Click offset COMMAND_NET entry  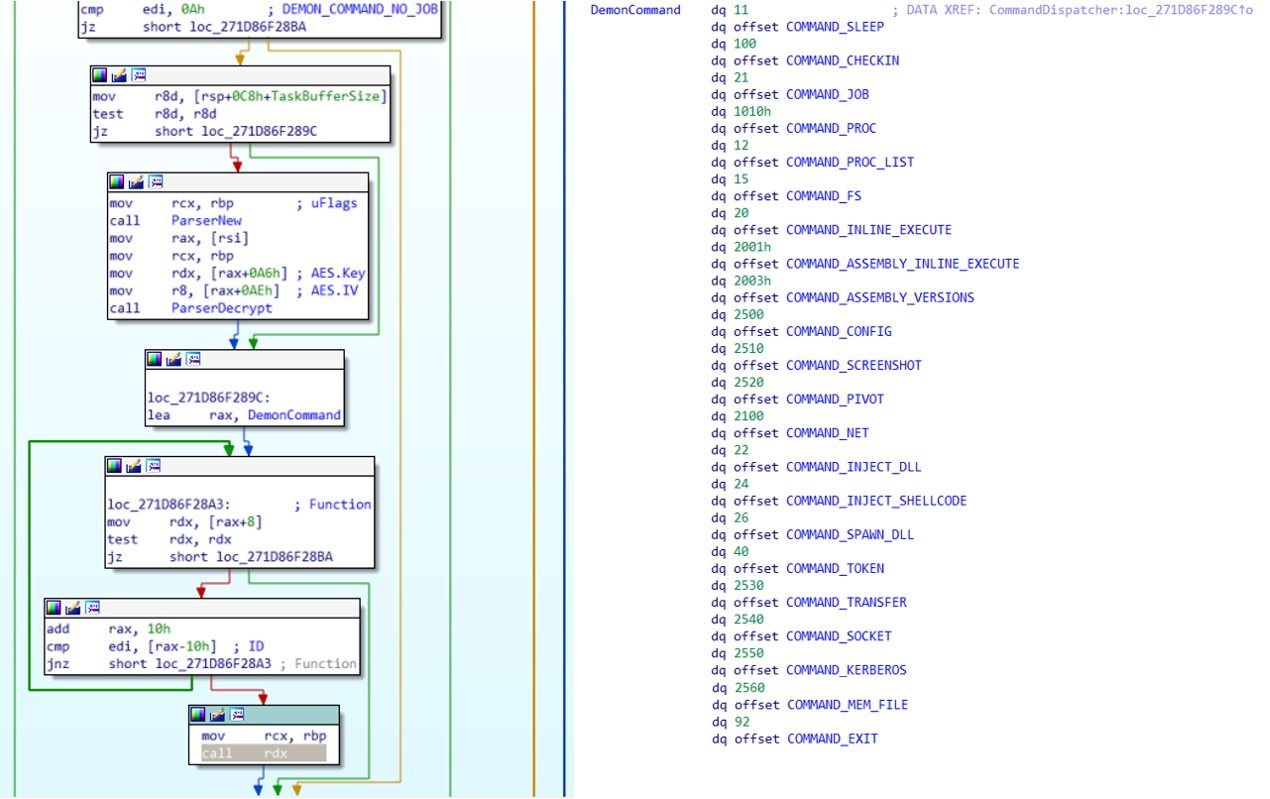tap(790, 433)
